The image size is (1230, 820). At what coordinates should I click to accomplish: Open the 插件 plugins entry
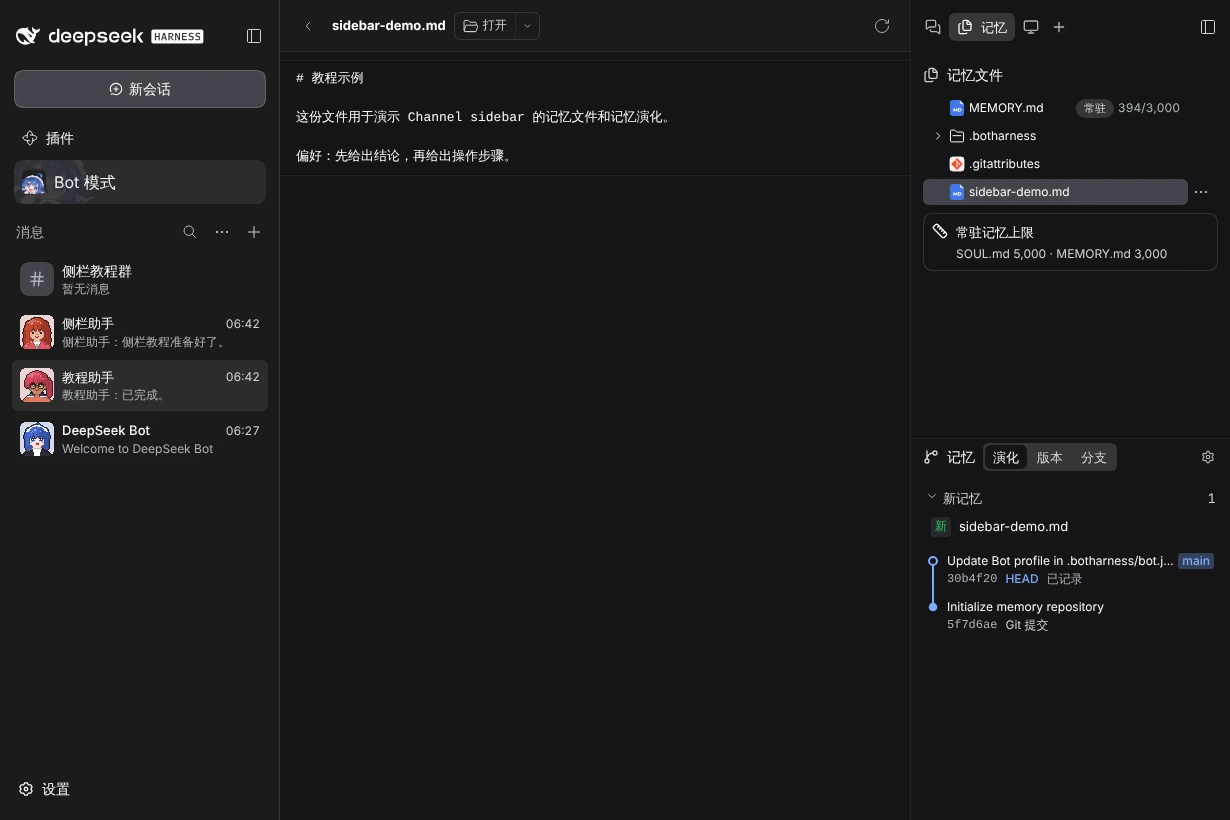click(140, 138)
